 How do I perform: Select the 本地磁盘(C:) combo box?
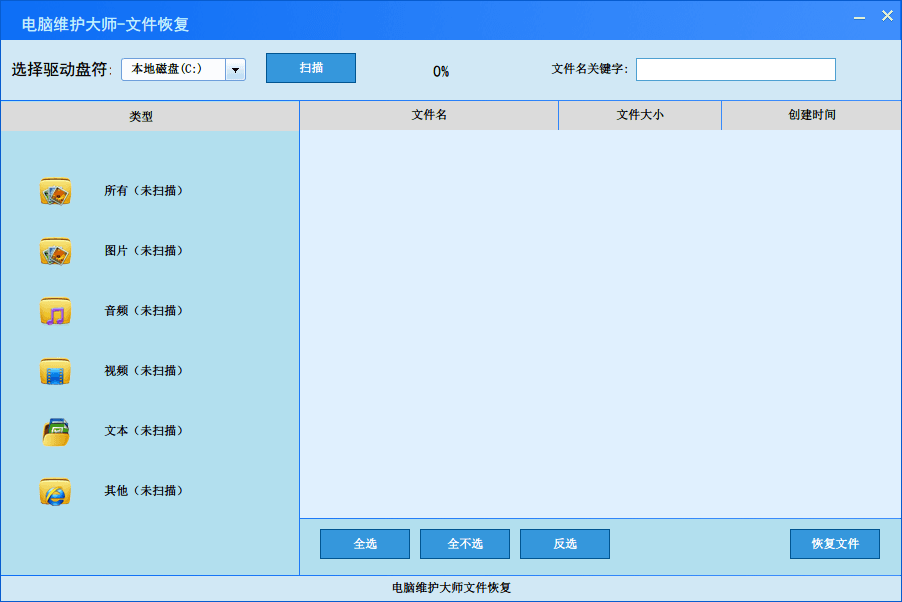pos(174,69)
